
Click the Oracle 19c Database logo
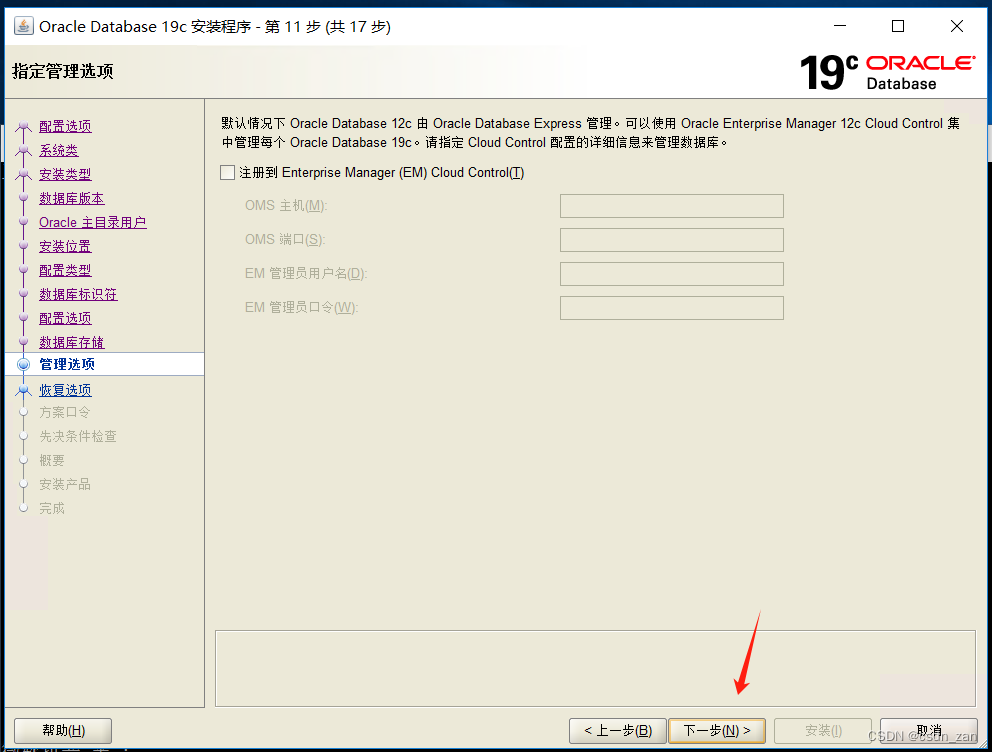click(x=887, y=72)
